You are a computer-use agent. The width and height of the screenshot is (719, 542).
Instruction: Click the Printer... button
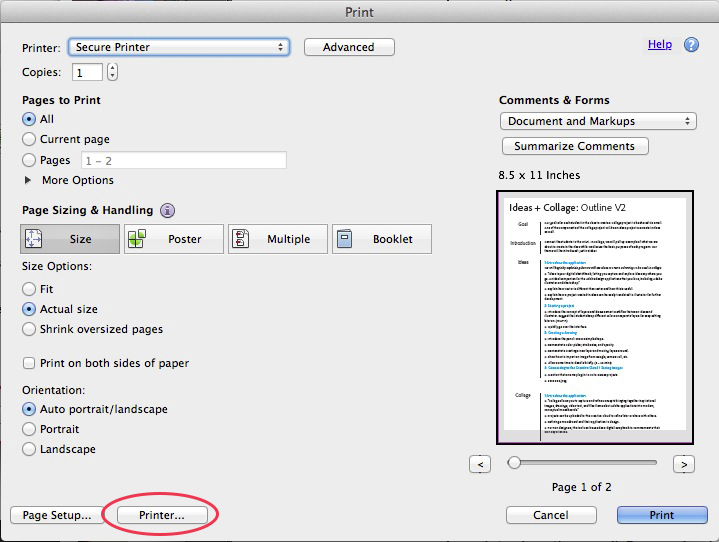162,515
